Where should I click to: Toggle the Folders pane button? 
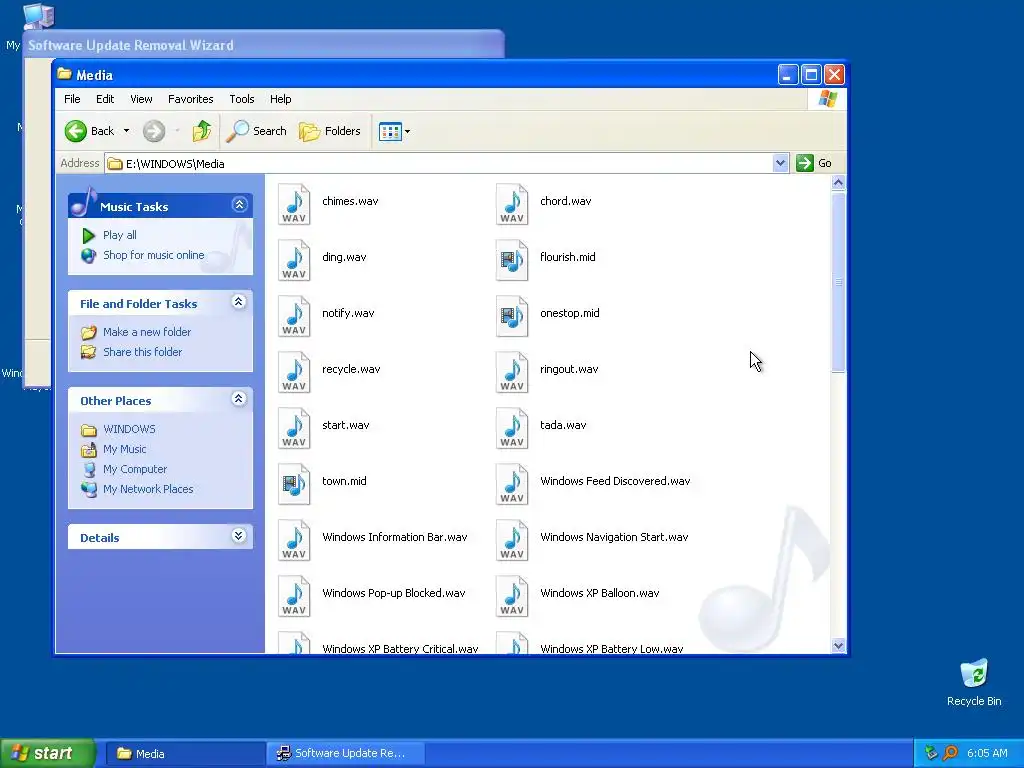click(x=330, y=131)
